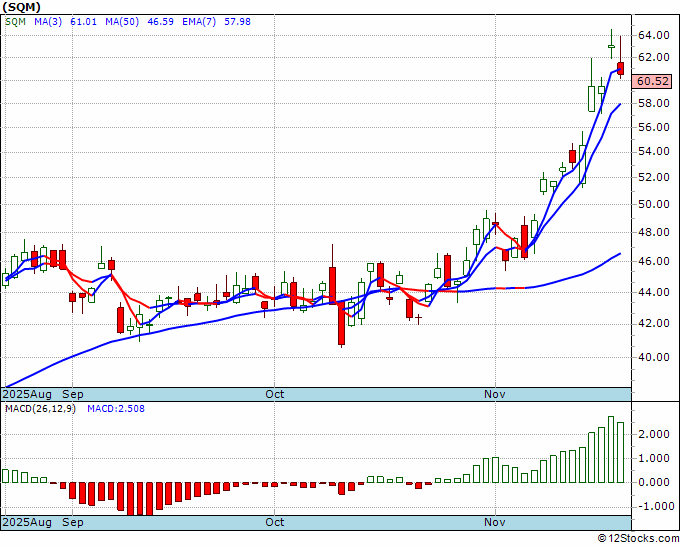
Task: Click the tallest green MACD histogram bar
Action: 611,449
